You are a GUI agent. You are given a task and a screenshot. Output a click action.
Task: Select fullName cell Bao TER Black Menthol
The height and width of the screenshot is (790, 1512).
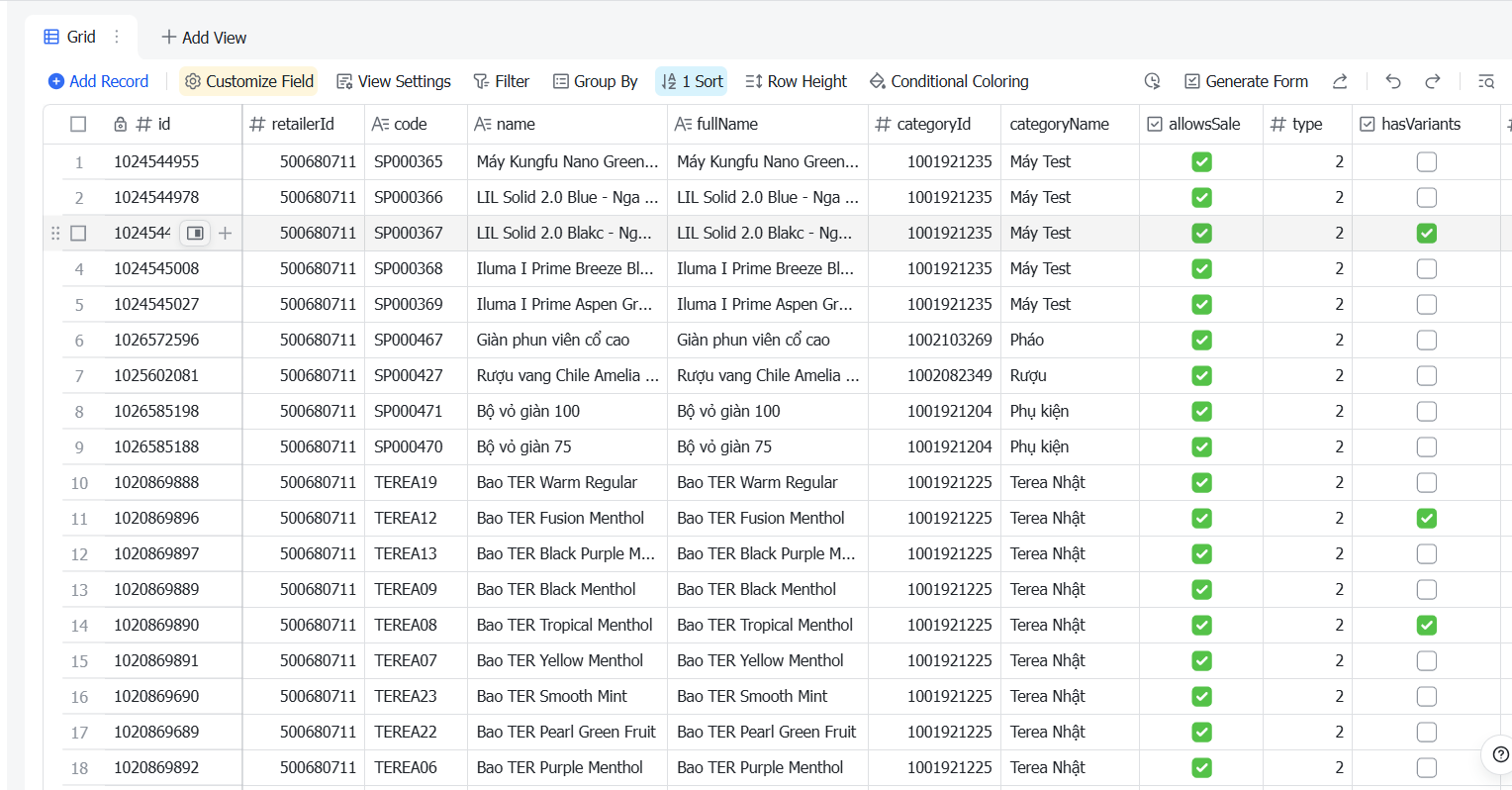(x=768, y=589)
